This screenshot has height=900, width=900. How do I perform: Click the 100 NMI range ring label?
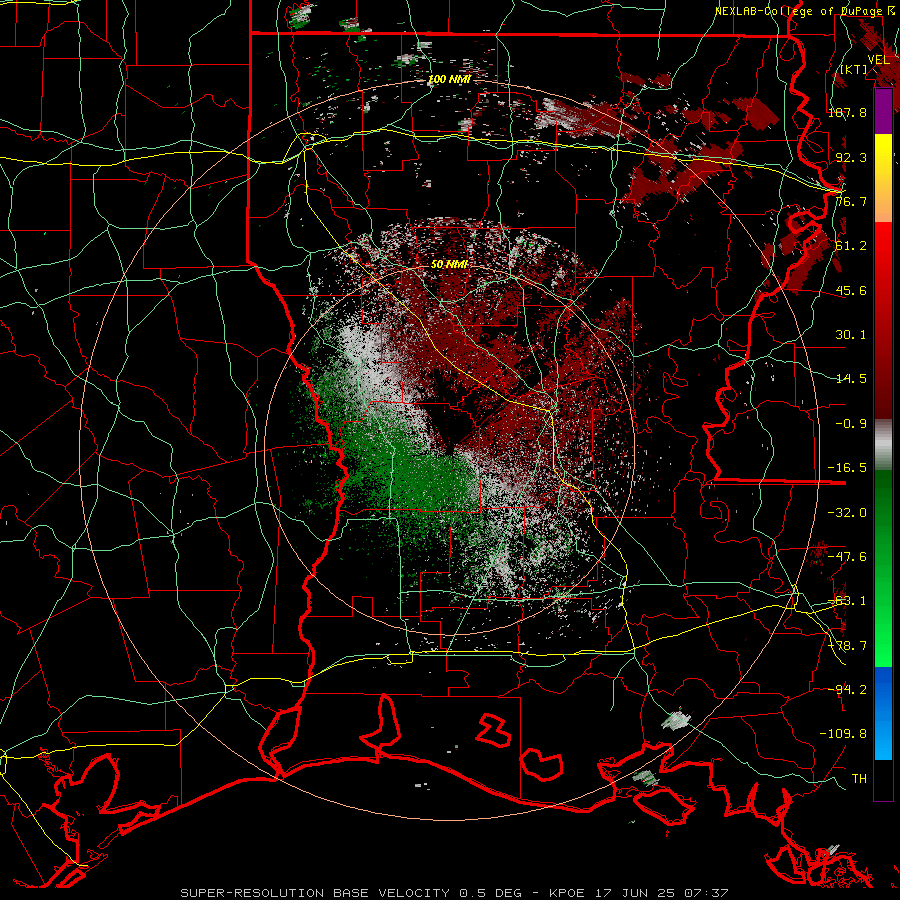[450, 79]
